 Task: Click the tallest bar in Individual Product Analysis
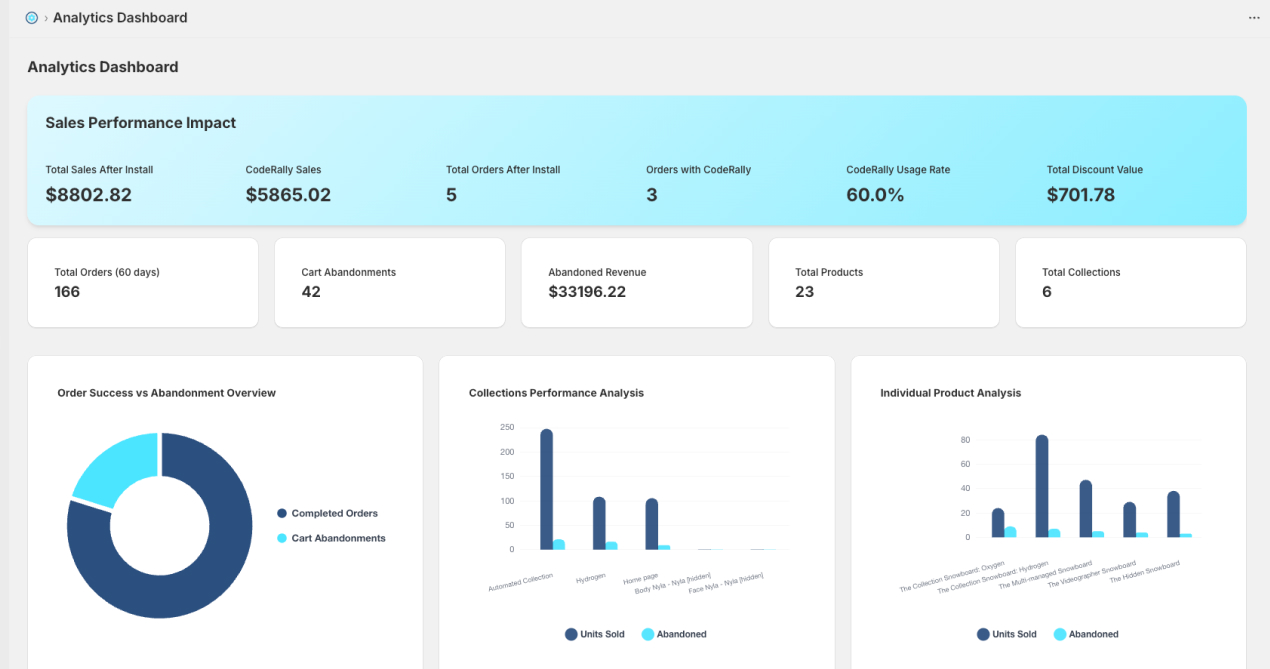pos(1042,487)
